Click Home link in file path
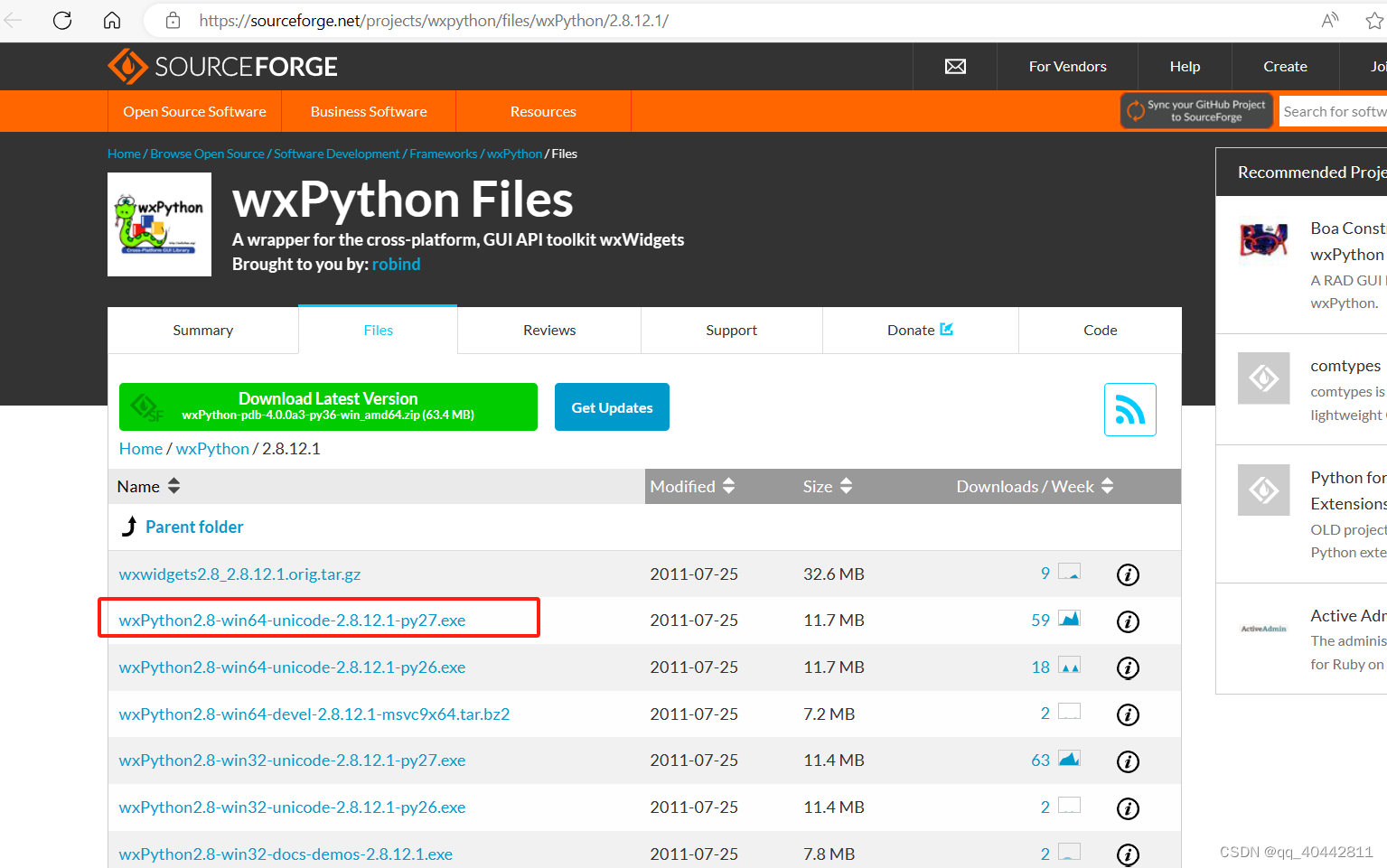Screen dimensions: 1387x868 [141, 449]
